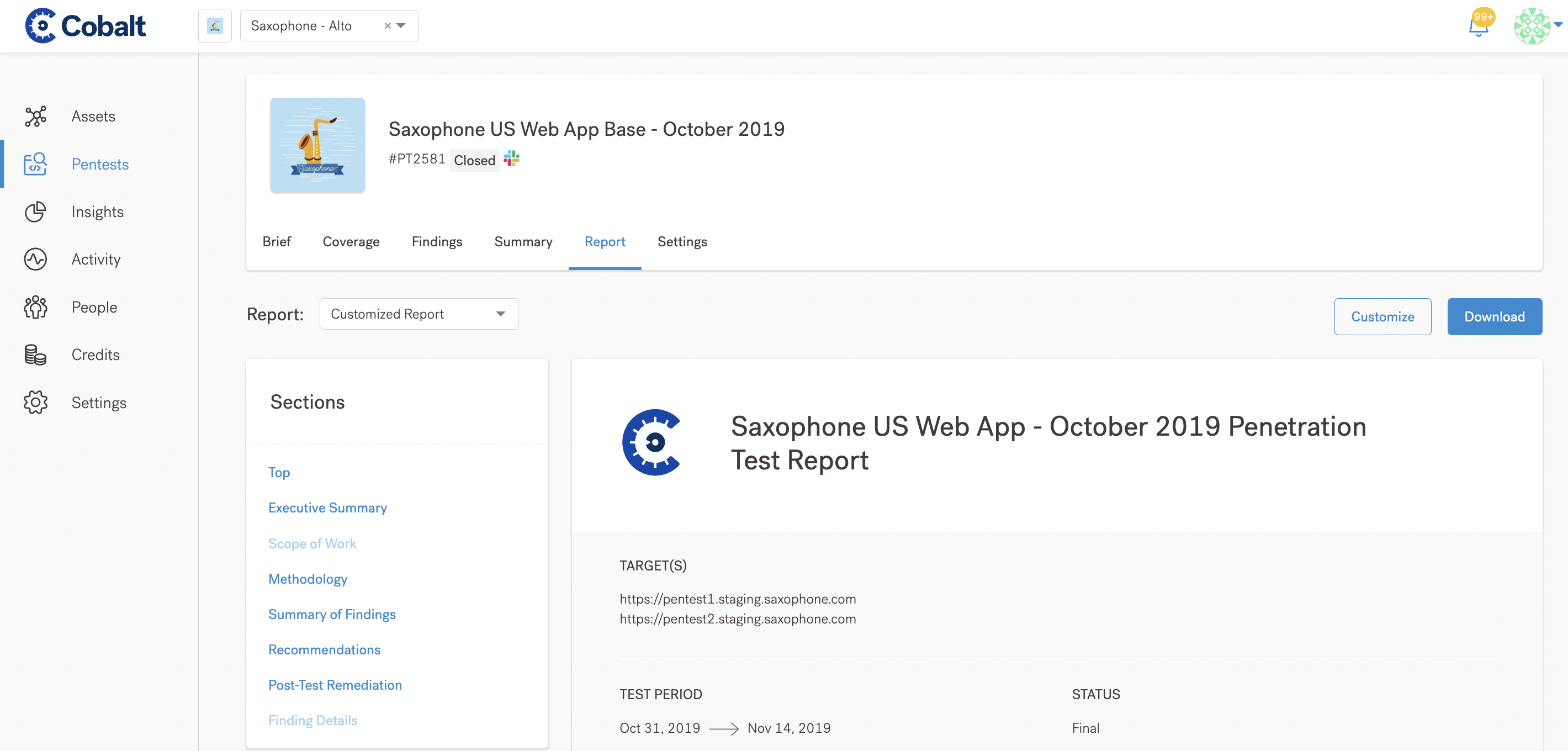1568x751 pixels.
Task: Click the Customize button
Action: 1382,316
